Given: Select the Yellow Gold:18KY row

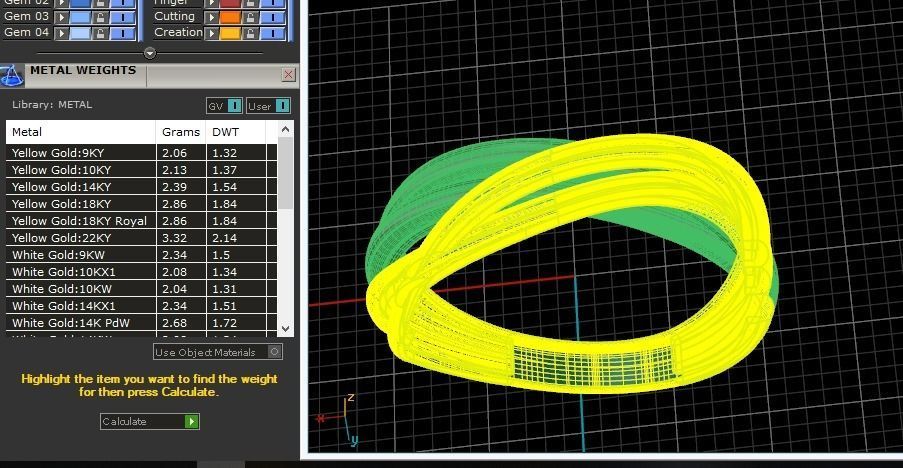Looking at the screenshot, I should click(141, 204).
